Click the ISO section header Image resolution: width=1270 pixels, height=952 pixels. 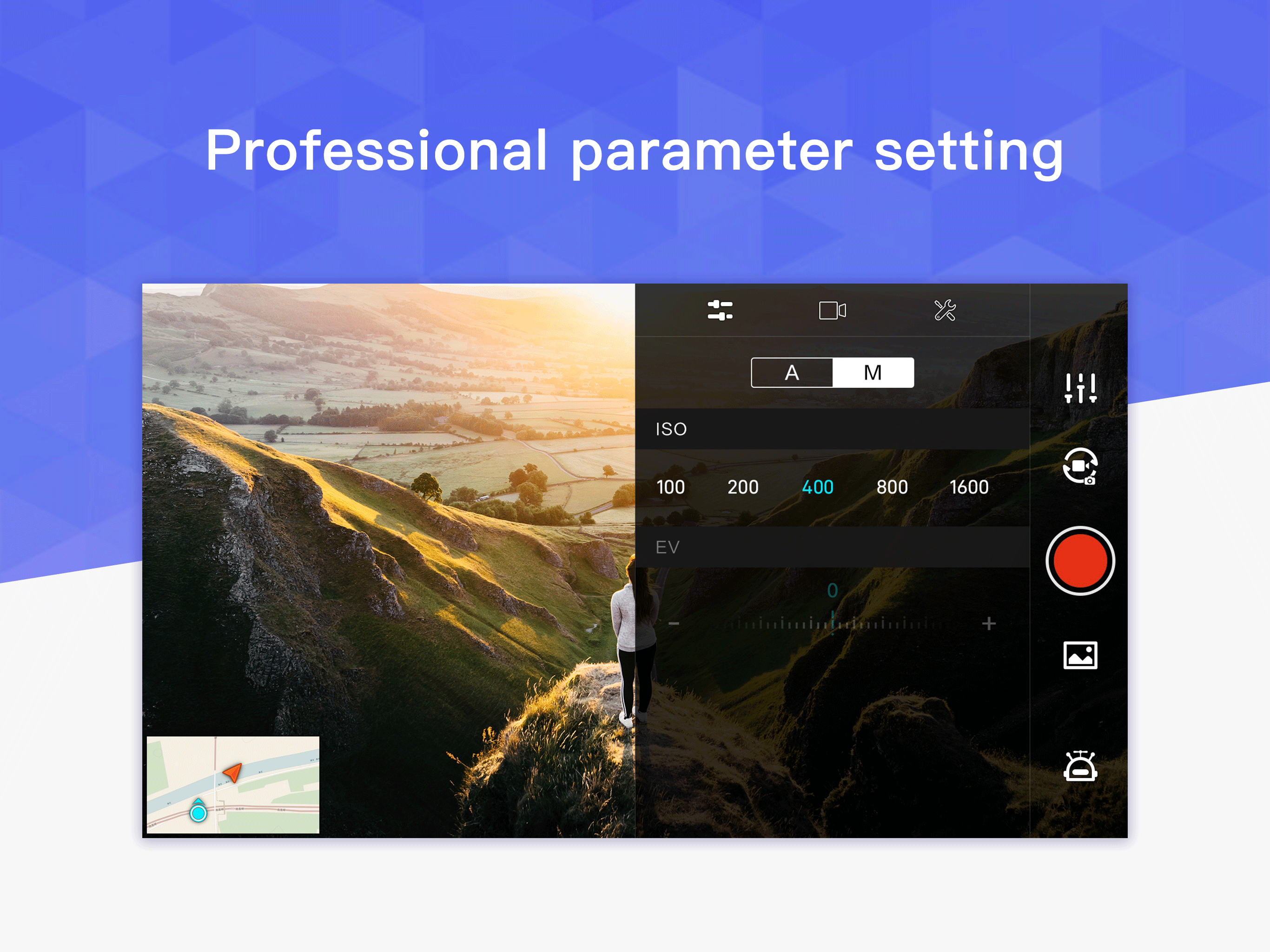832,429
